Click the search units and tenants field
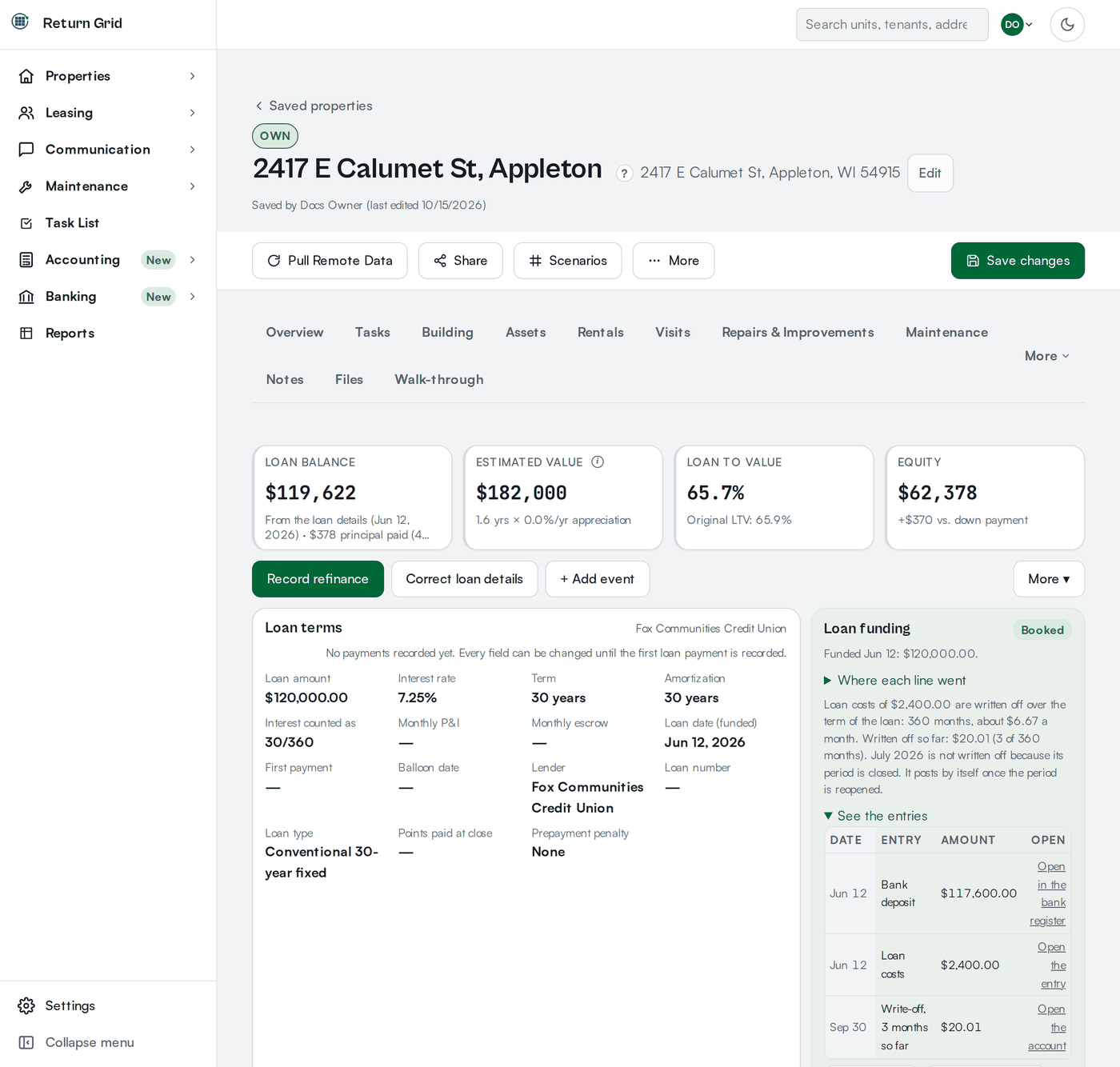Screen dimensions: 1120x1067 point(892,25)
